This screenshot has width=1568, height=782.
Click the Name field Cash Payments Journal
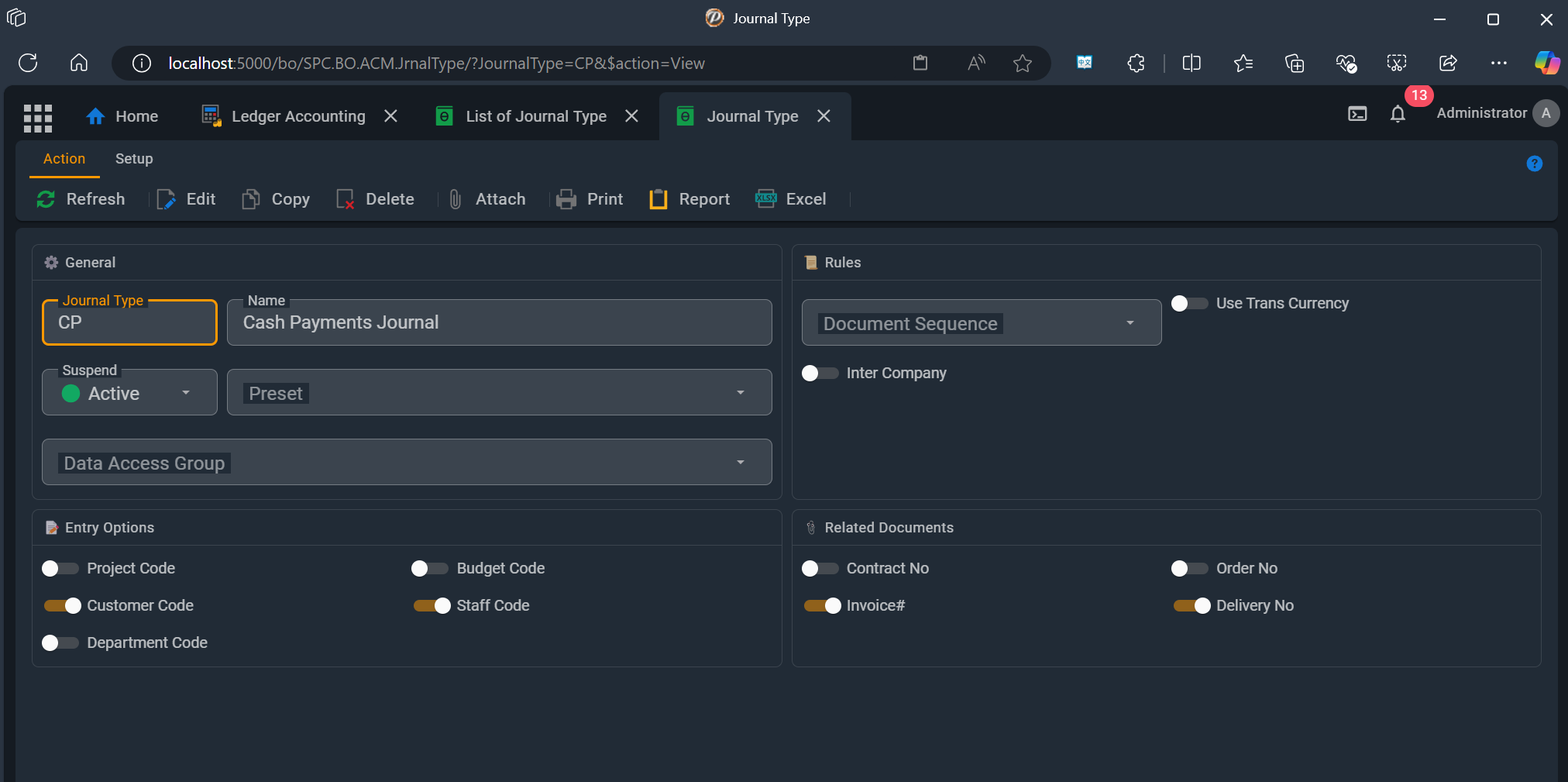pyautogui.click(x=499, y=322)
